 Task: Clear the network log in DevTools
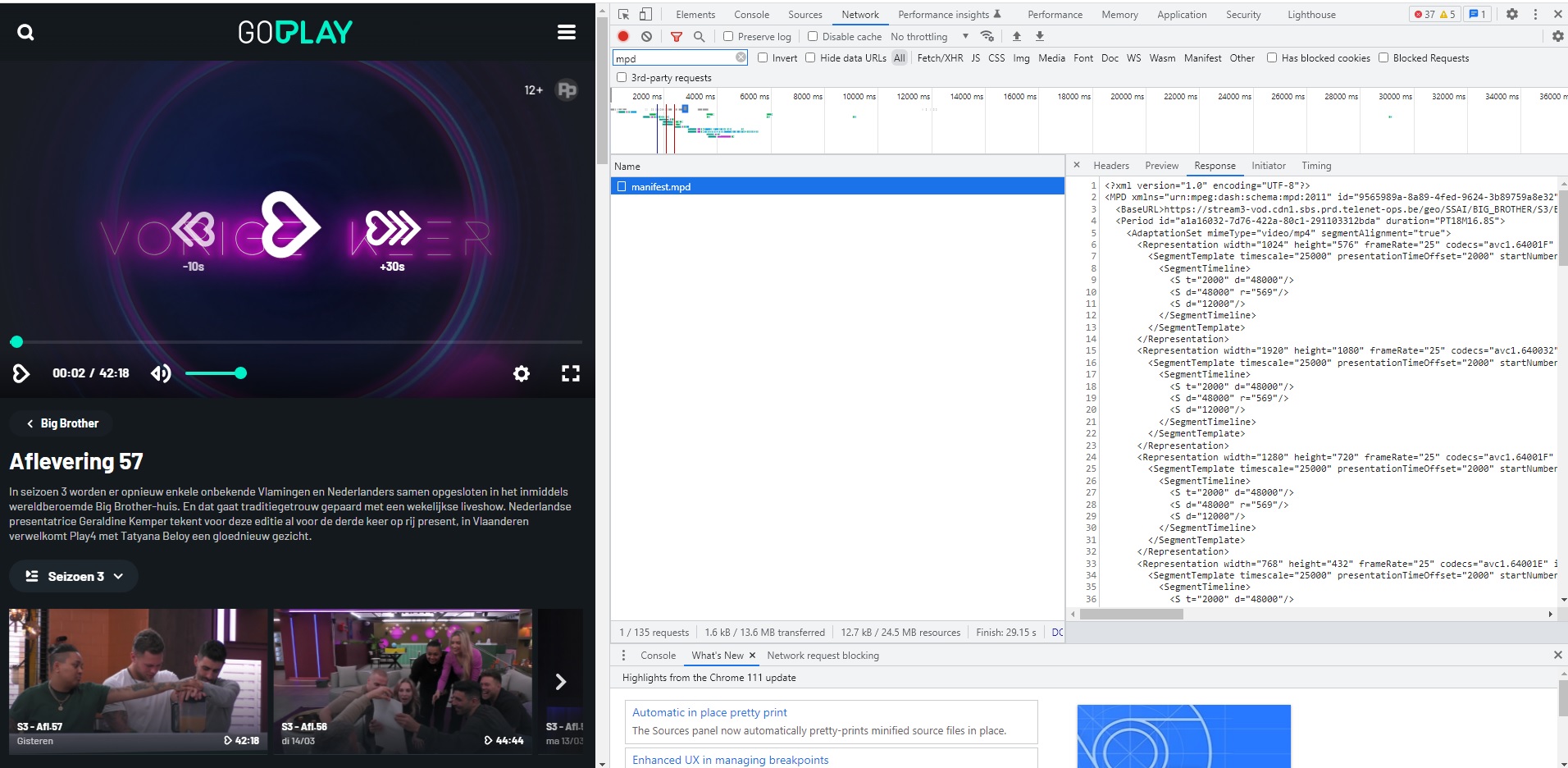point(646,36)
